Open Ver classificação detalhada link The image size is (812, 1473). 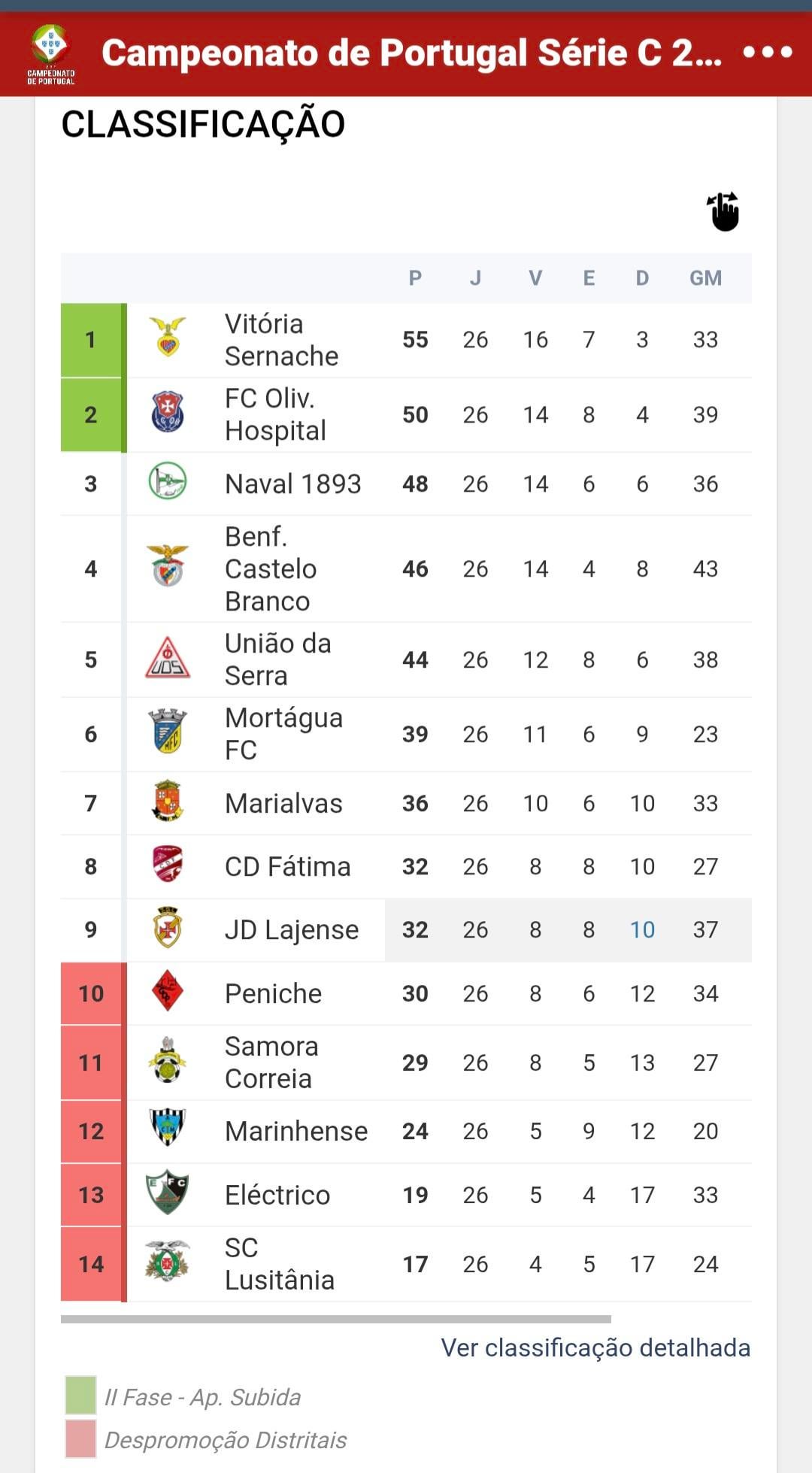595,1348
